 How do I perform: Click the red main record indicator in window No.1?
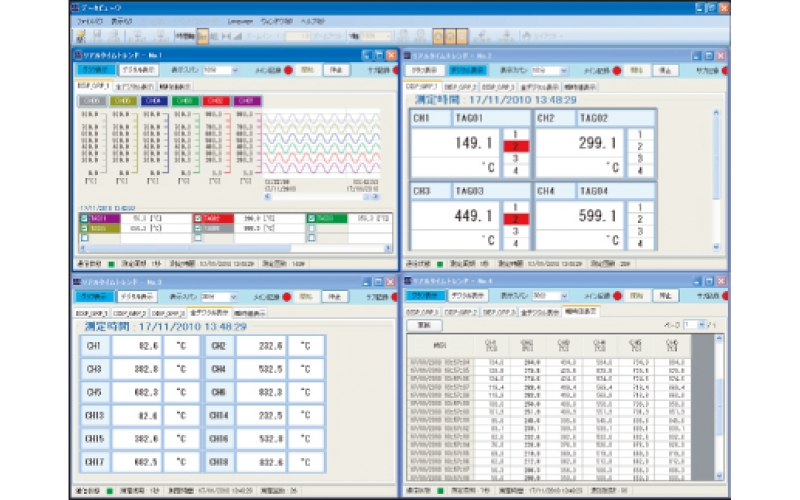[x=289, y=71]
